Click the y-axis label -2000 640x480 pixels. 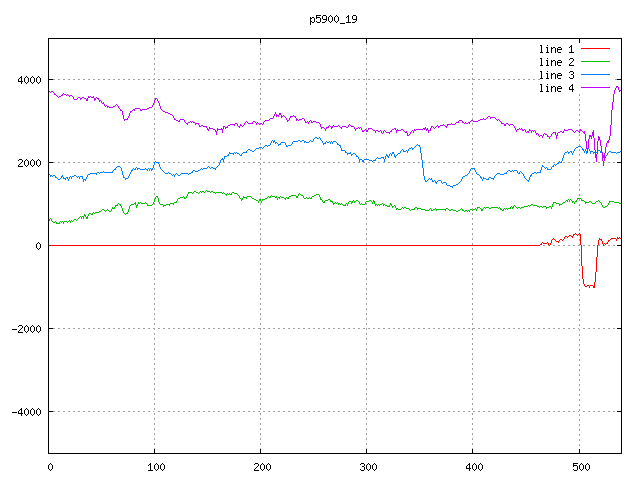tap(27, 329)
